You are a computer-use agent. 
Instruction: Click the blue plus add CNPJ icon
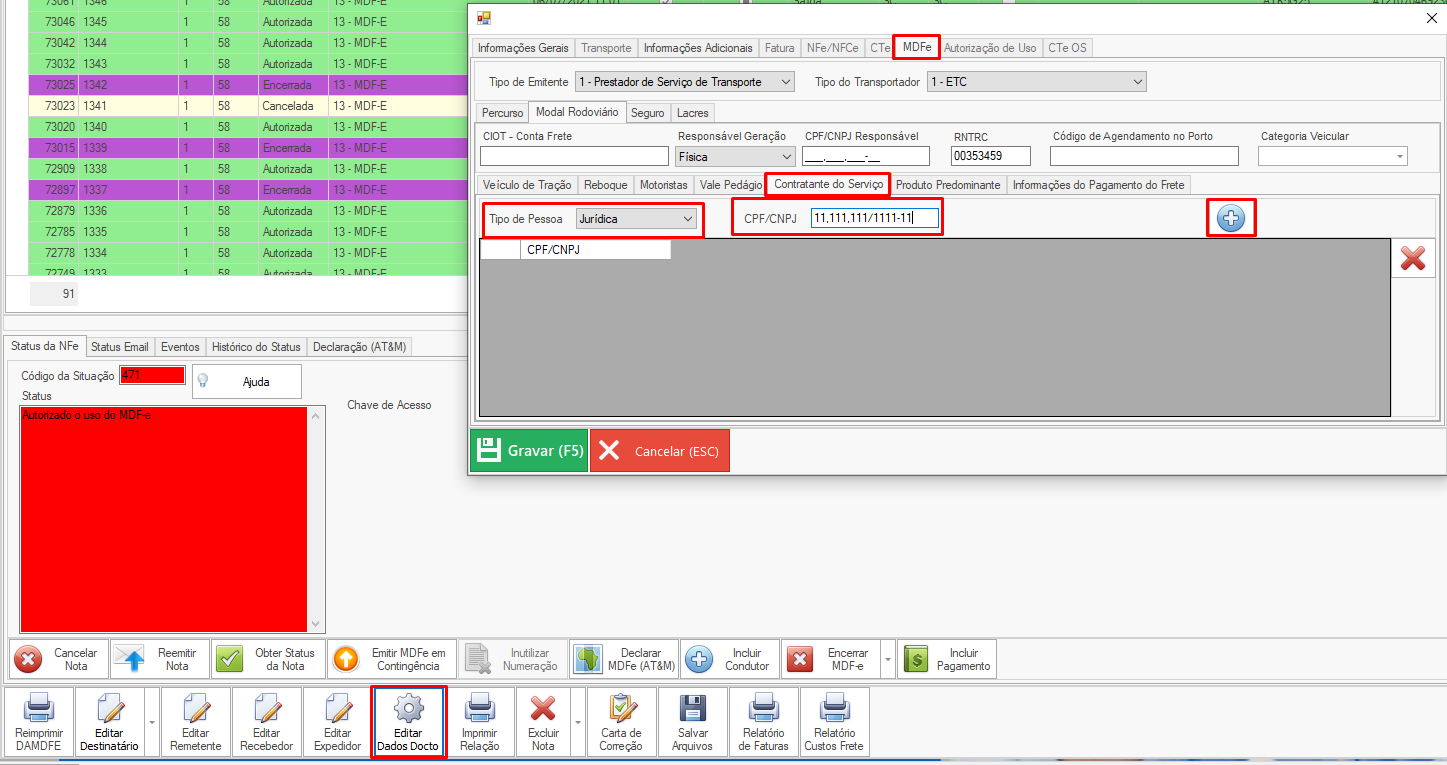point(1231,218)
